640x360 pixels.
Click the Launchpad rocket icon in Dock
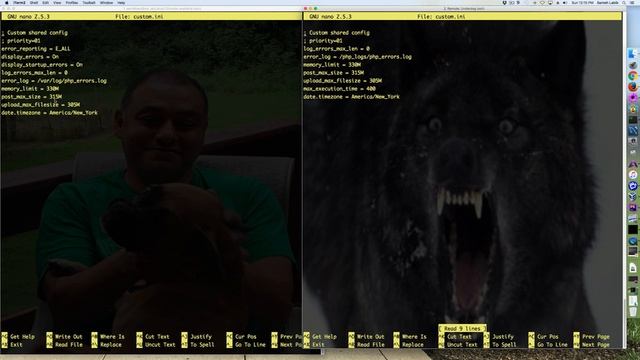[633, 64]
